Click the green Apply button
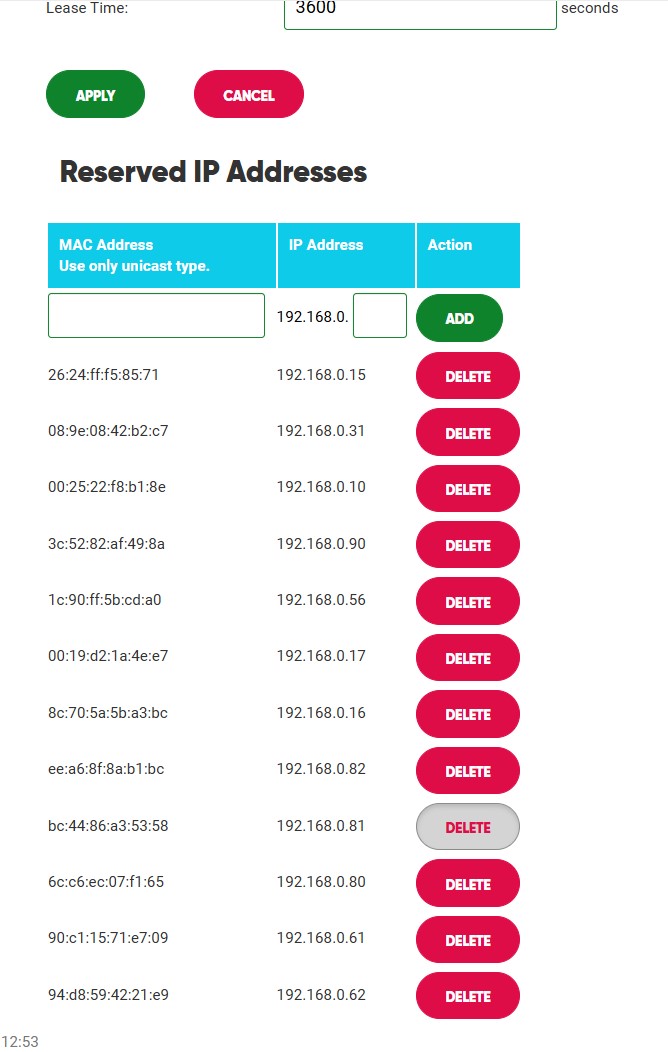The width and height of the screenshot is (668, 1052). (95, 95)
